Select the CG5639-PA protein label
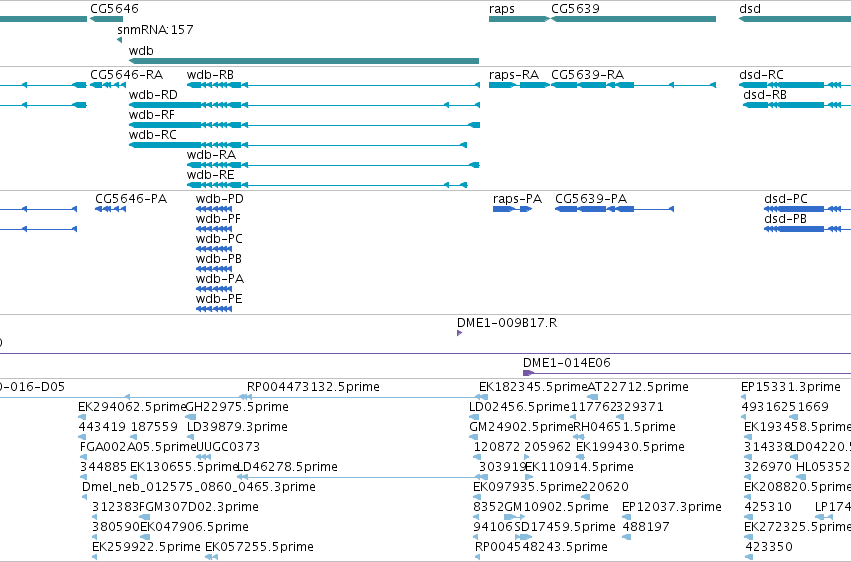The width and height of the screenshot is (851, 562). 591,199
